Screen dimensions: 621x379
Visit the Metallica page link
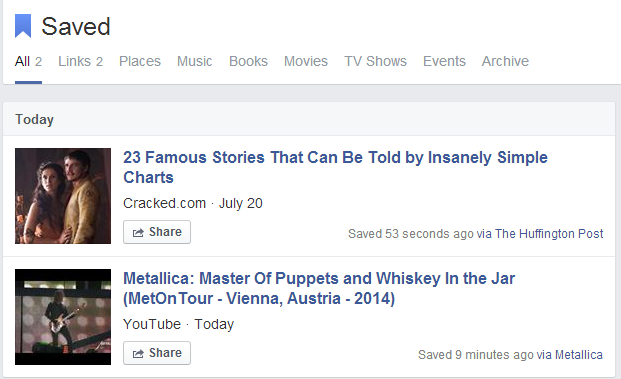[579, 355]
